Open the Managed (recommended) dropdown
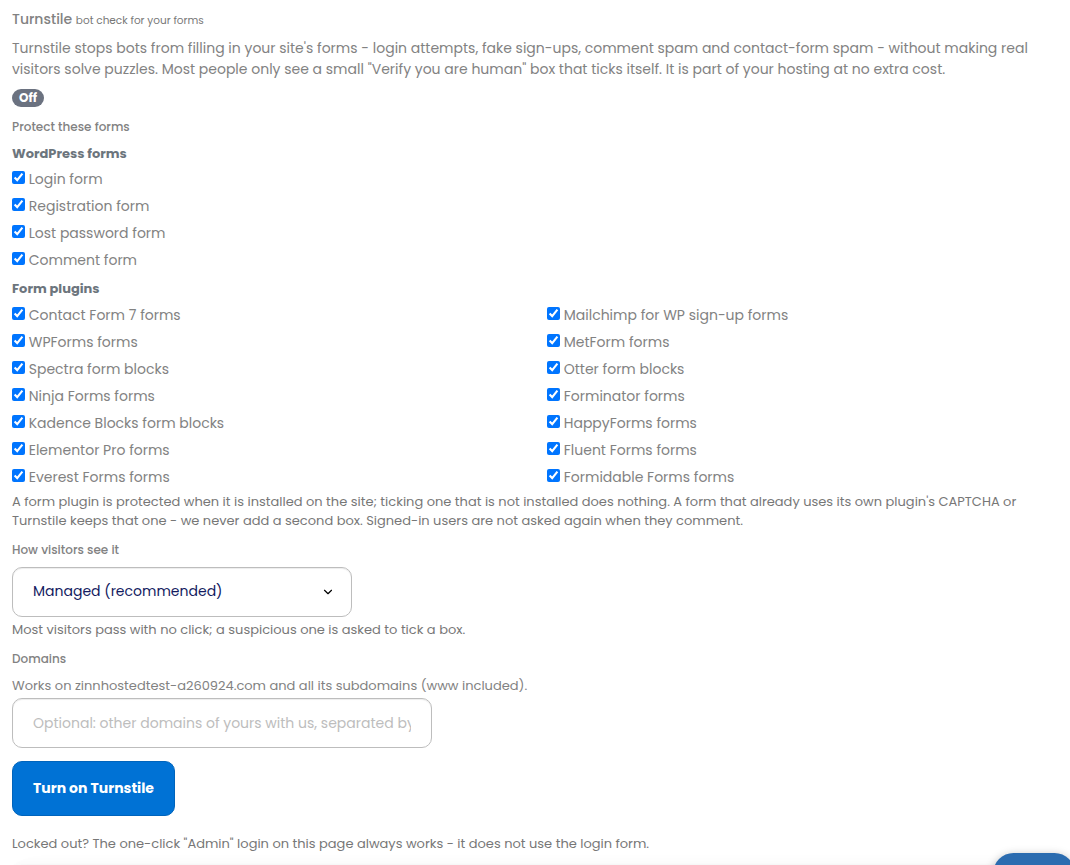 click(182, 591)
